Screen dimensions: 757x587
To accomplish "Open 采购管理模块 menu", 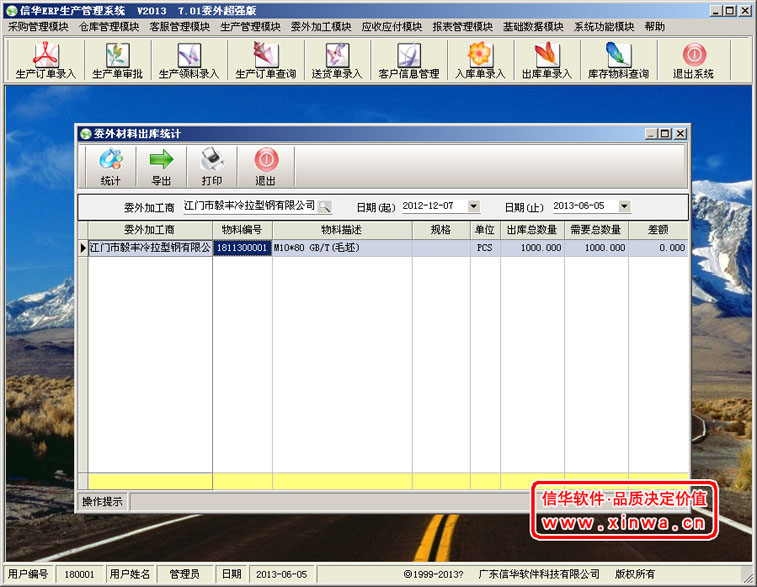I will pos(38,27).
